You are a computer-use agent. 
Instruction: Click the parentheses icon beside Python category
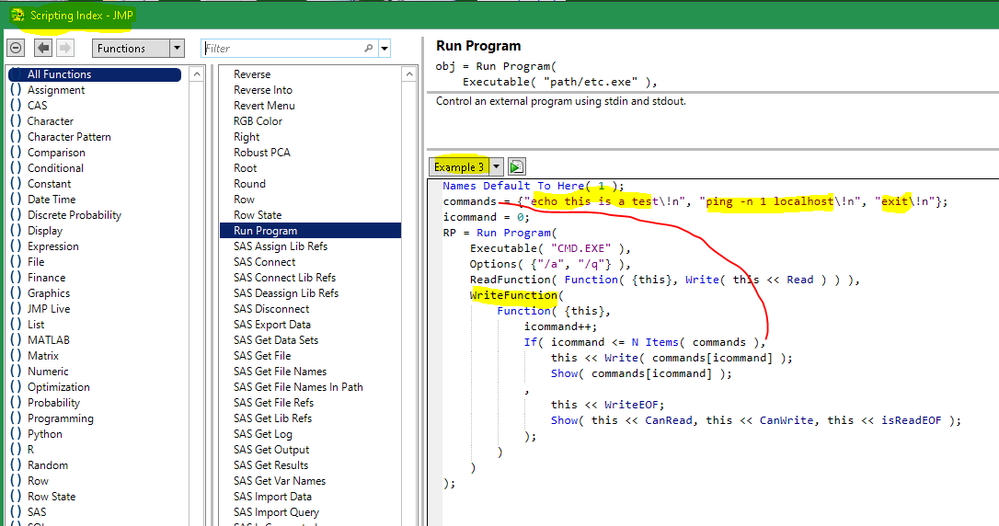[15, 434]
